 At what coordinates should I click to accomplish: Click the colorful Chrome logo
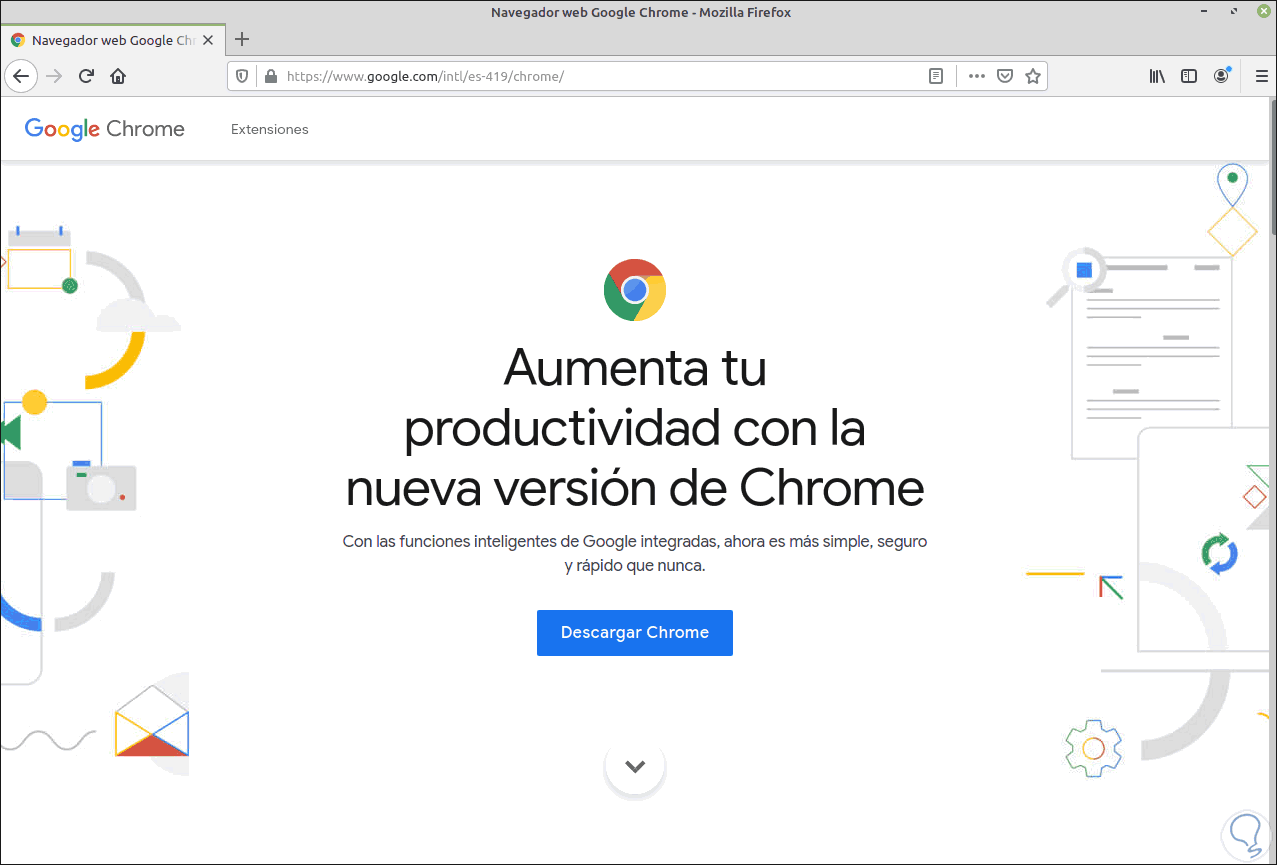tap(635, 290)
